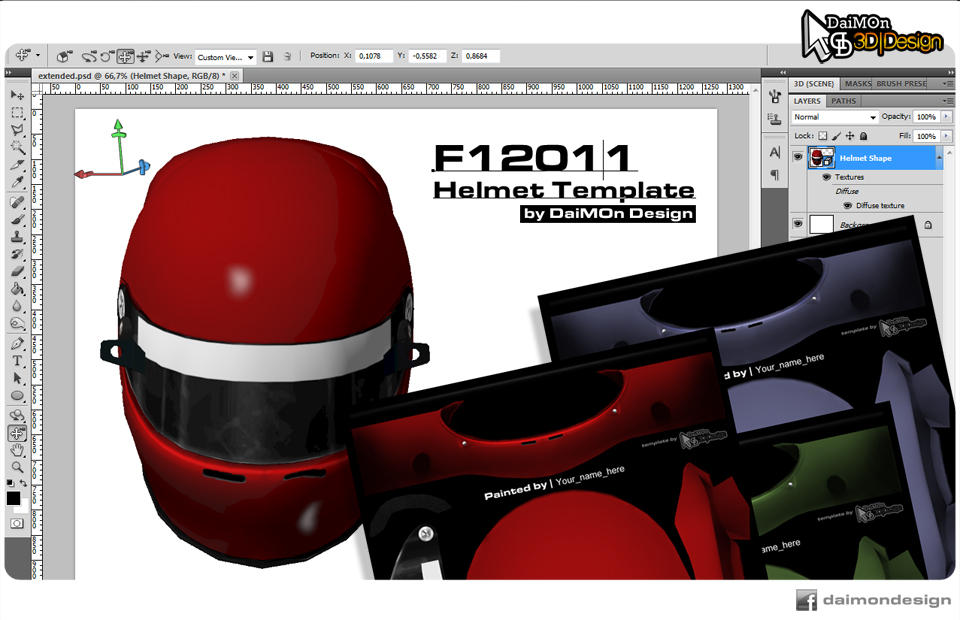Select the Paint Bucket tool
Image resolution: width=960 pixels, height=620 pixels.
[x=17, y=288]
